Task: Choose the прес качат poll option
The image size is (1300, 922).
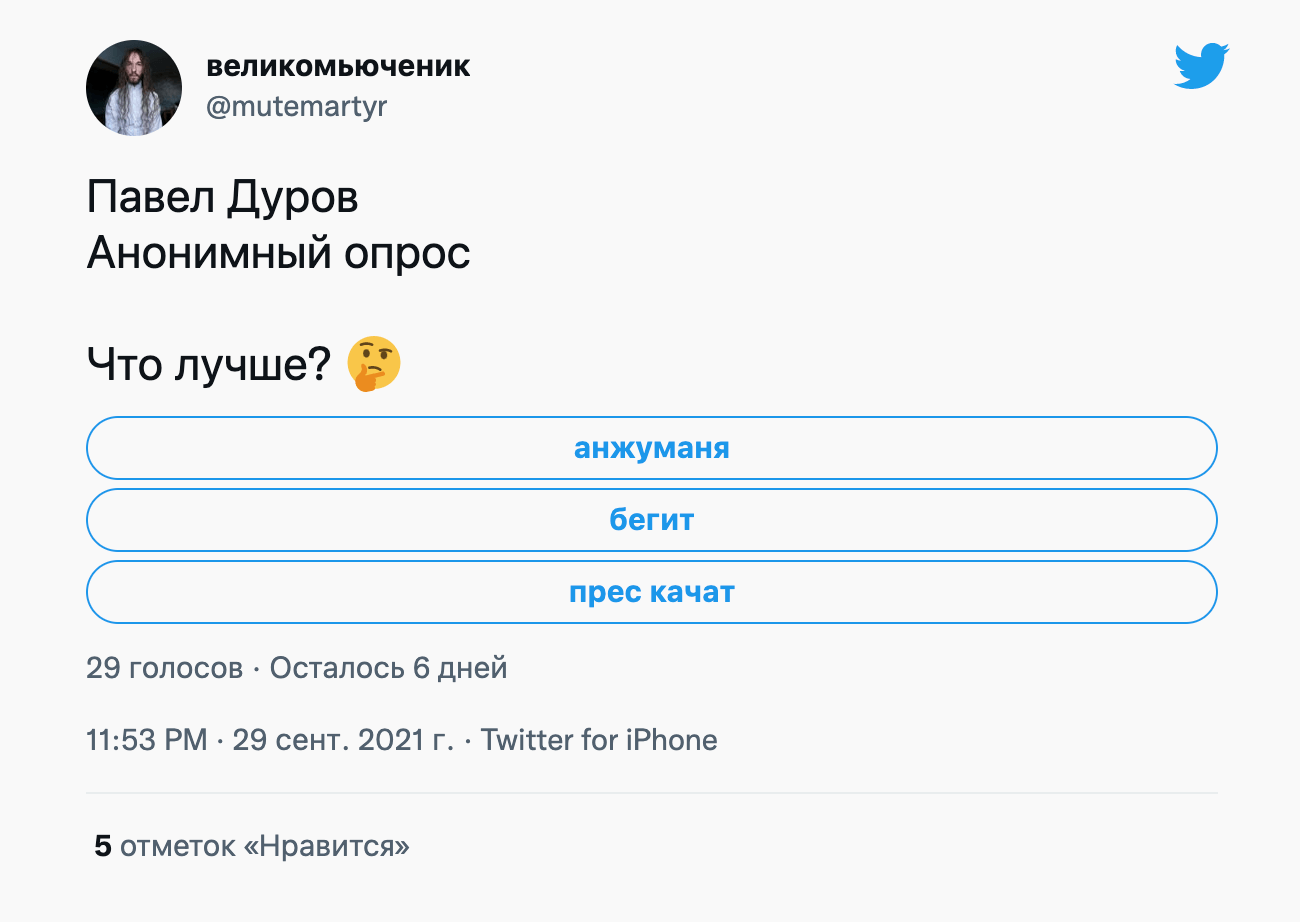Action: pos(652,592)
